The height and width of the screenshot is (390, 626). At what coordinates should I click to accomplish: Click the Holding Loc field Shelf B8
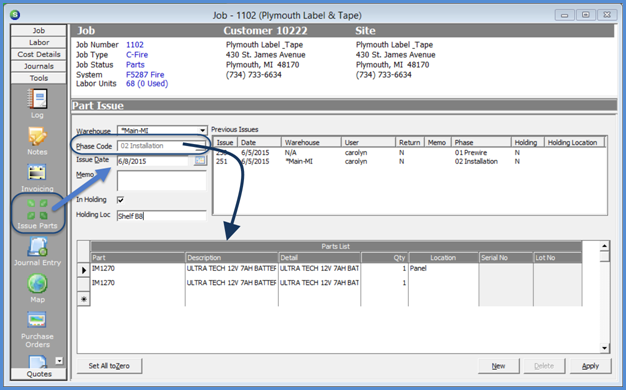point(162,216)
